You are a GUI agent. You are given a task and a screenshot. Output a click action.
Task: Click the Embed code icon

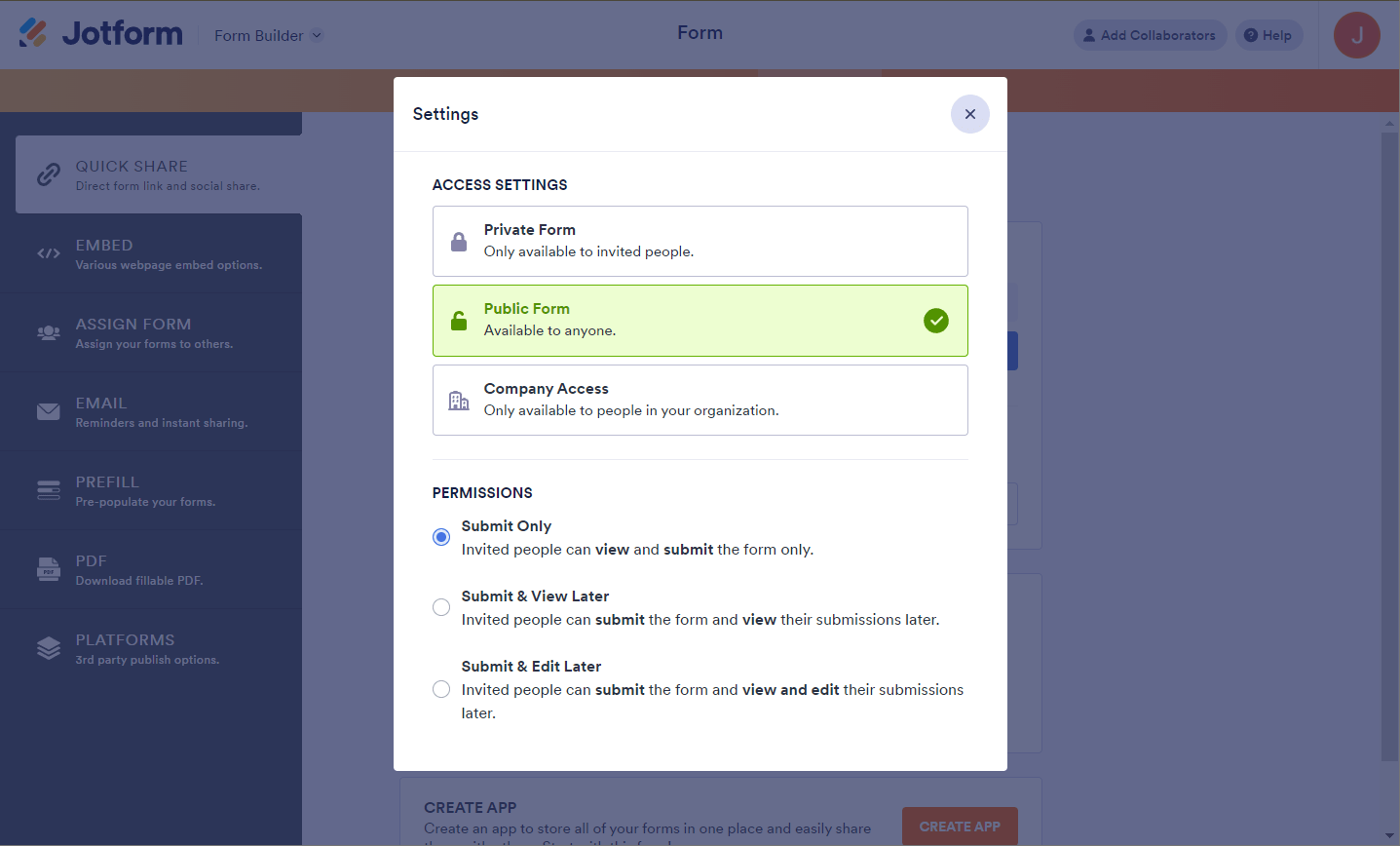[x=49, y=253]
